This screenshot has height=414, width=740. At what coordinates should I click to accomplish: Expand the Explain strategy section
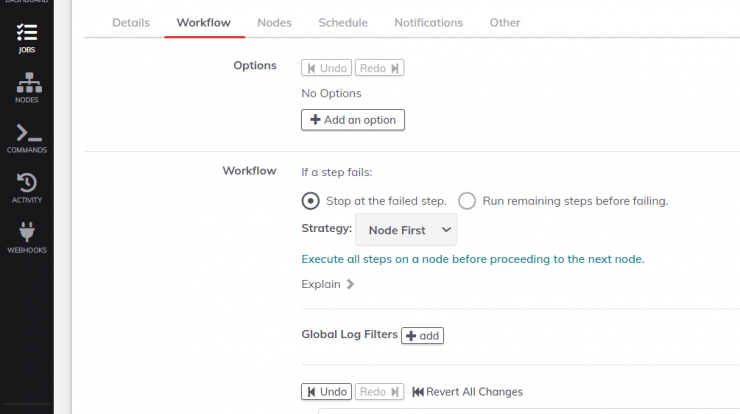click(328, 284)
